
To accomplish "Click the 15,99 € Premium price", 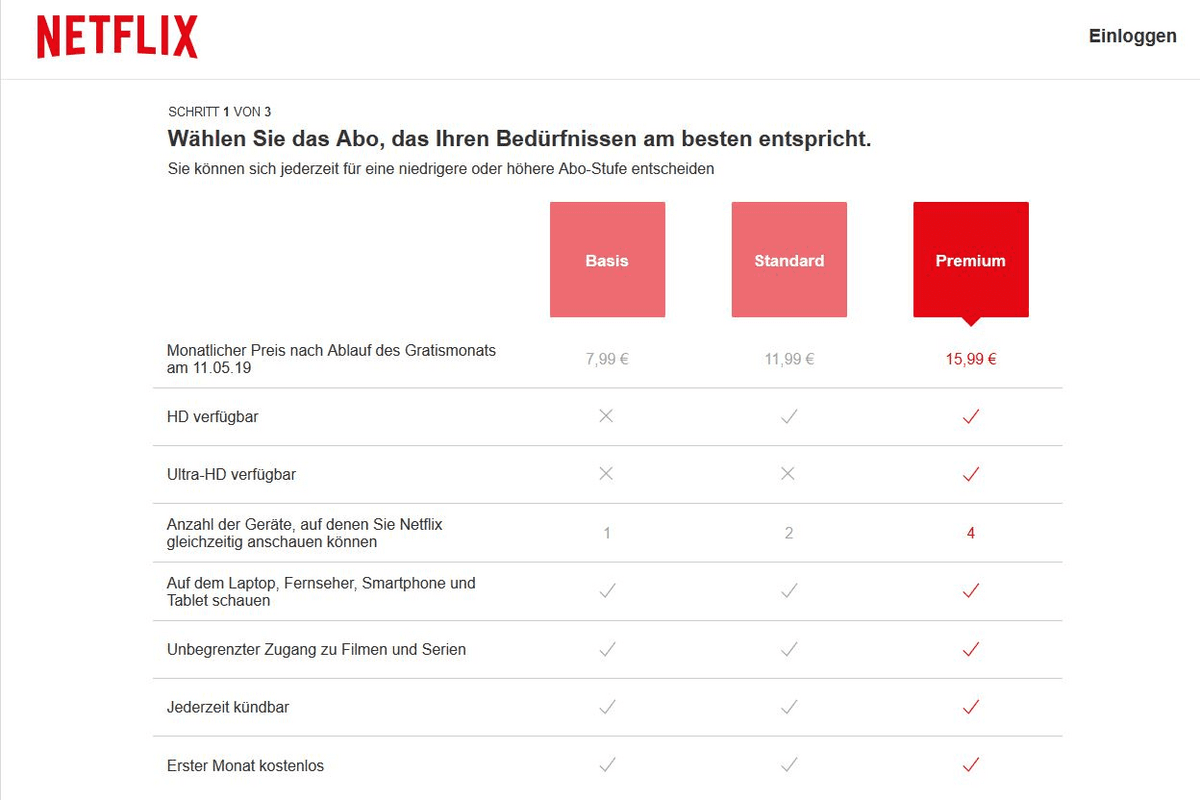I will point(971,359).
